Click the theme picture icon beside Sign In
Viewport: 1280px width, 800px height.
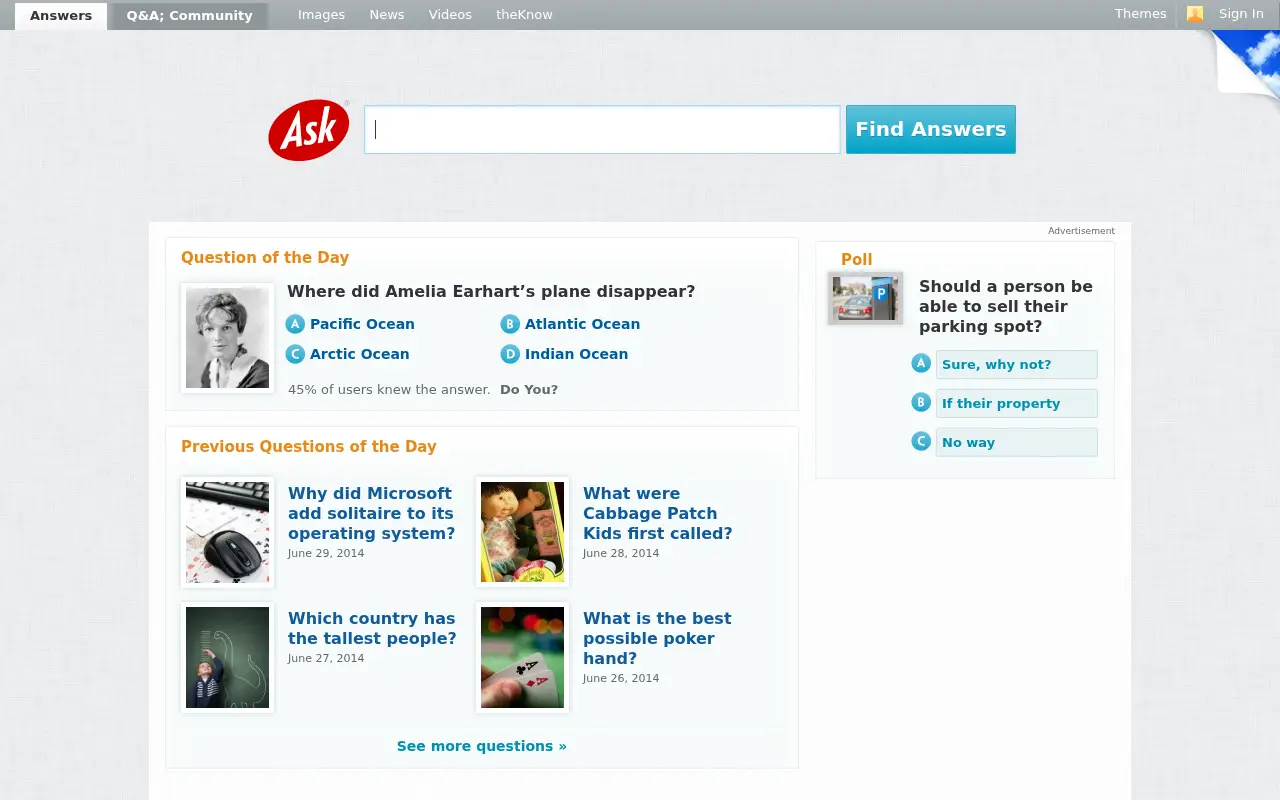pos(1195,14)
